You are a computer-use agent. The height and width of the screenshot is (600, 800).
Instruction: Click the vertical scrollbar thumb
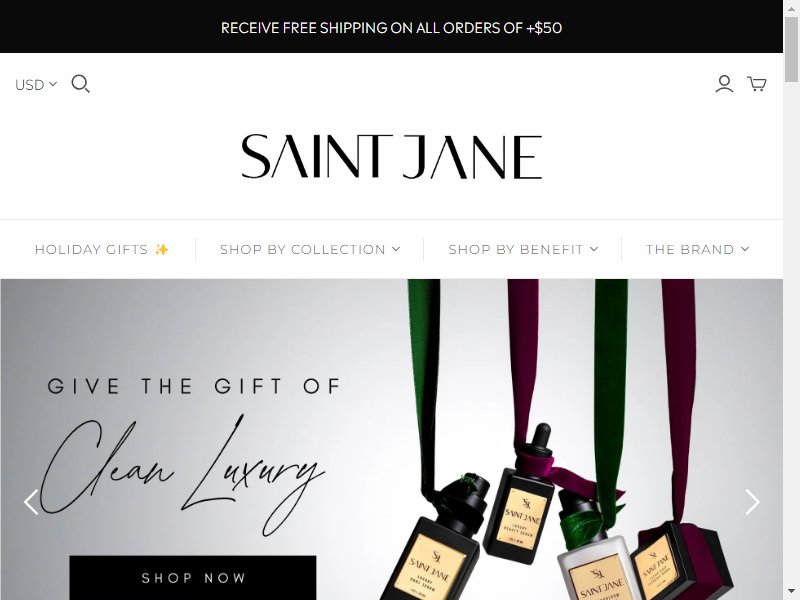(x=791, y=48)
